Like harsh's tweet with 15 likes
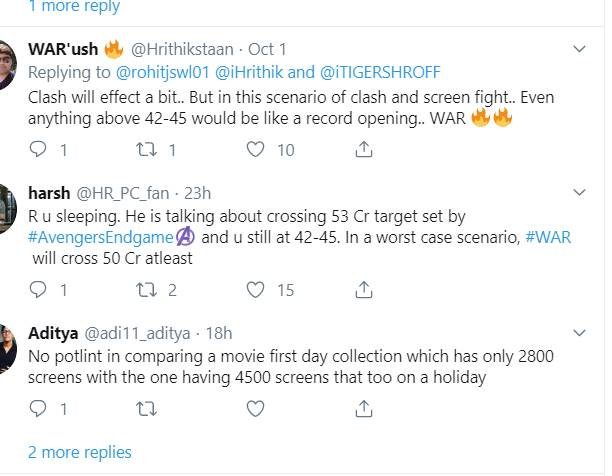 (x=256, y=290)
